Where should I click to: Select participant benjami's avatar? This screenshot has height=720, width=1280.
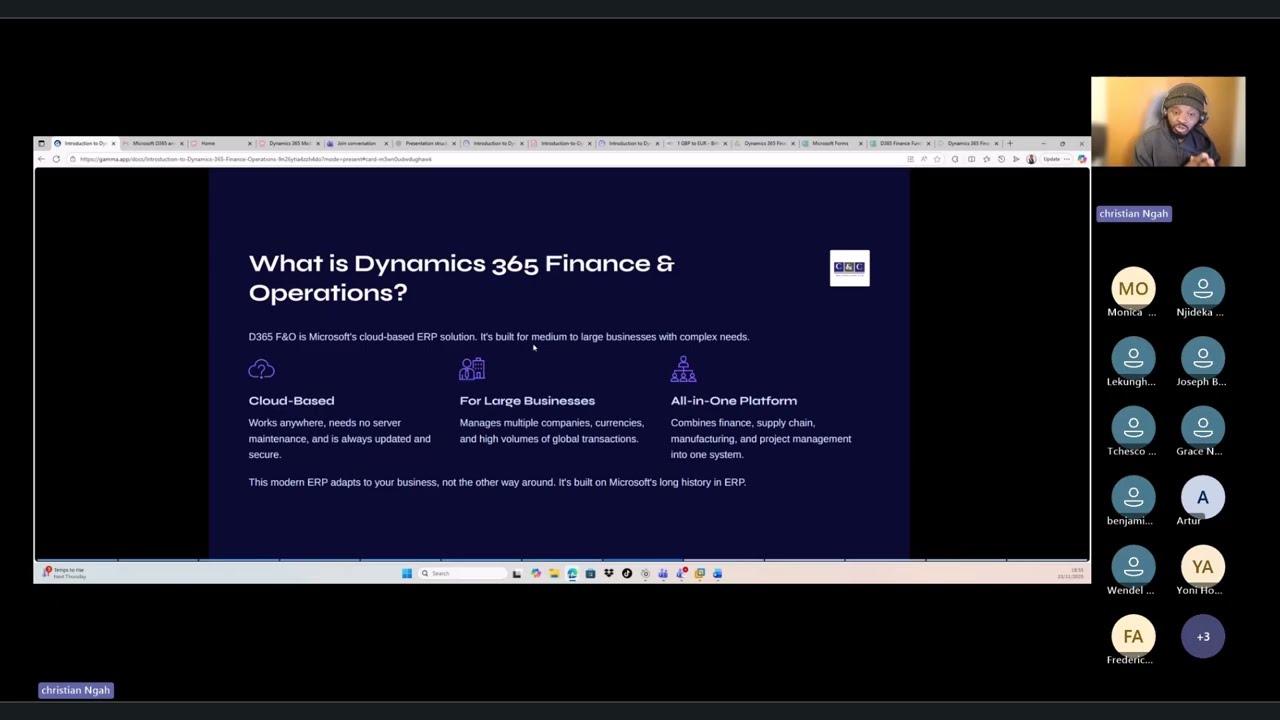pos(1133,497)
